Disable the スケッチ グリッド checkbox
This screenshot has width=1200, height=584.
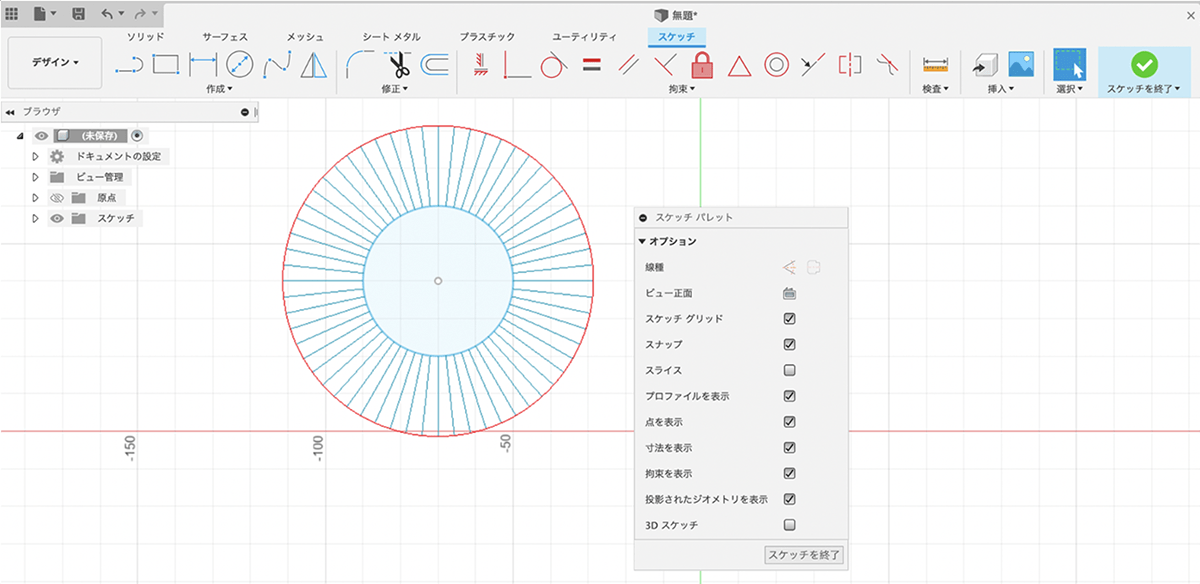tap(789, 319)
